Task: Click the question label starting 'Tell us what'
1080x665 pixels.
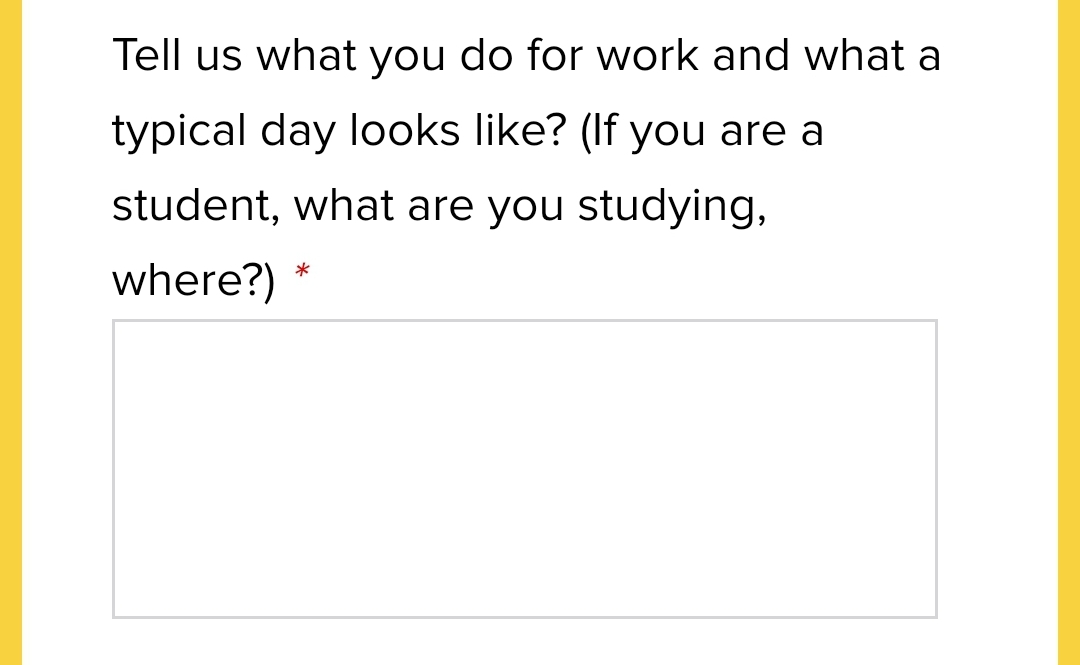Action: pyautogui.click(x=526, y=167)
